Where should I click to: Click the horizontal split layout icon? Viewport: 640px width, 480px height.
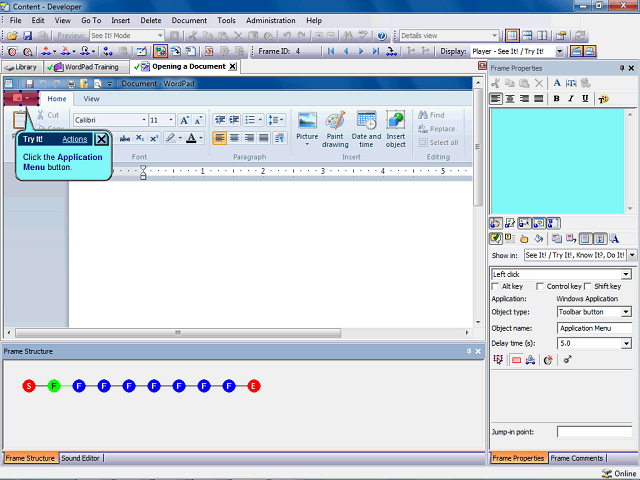coord(527,36)
